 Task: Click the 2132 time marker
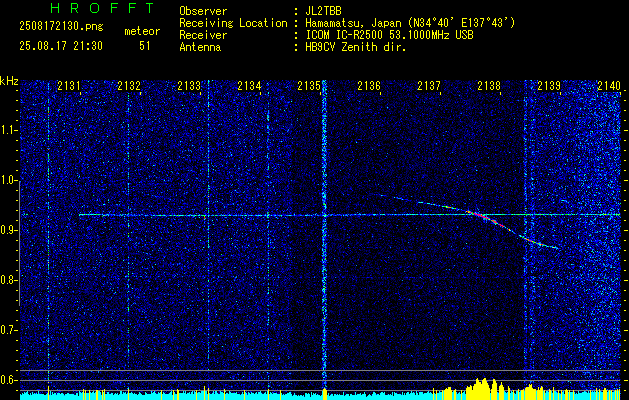pyautogui.click(x=129, y=86)
